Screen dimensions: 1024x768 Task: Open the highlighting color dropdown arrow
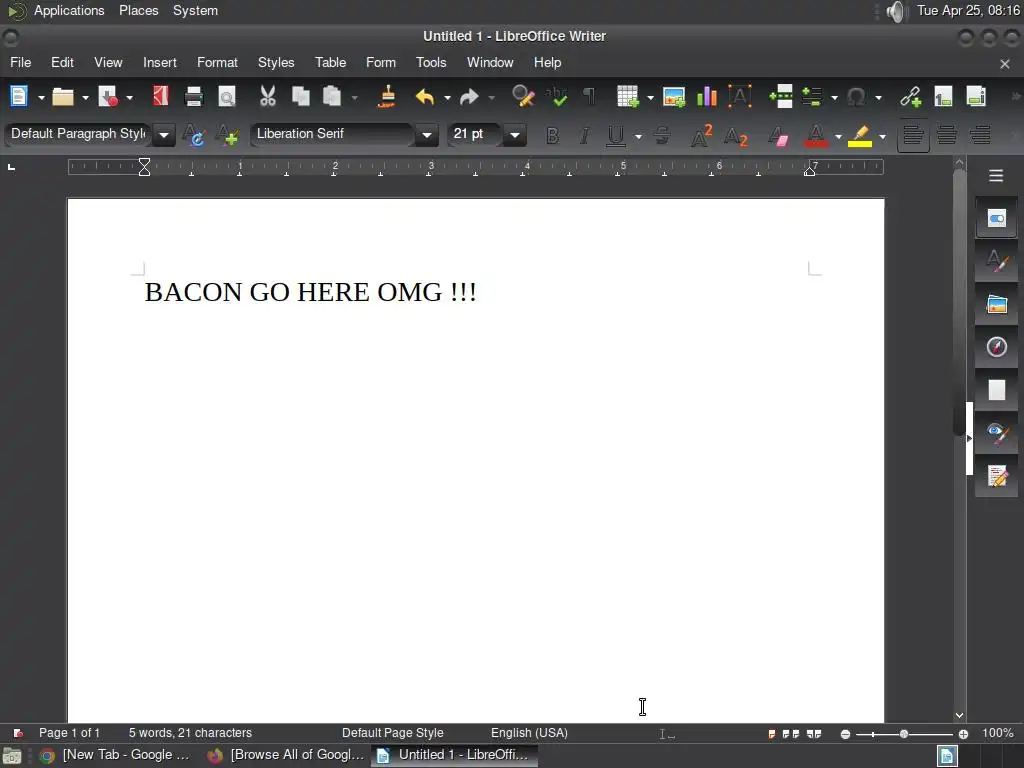882,136
